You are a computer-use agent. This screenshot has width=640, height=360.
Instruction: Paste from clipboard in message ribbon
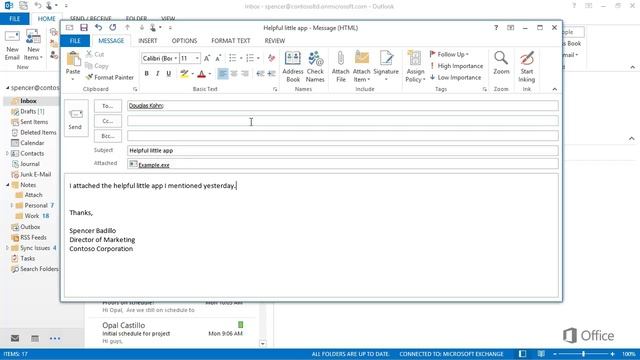click(73, 65)
